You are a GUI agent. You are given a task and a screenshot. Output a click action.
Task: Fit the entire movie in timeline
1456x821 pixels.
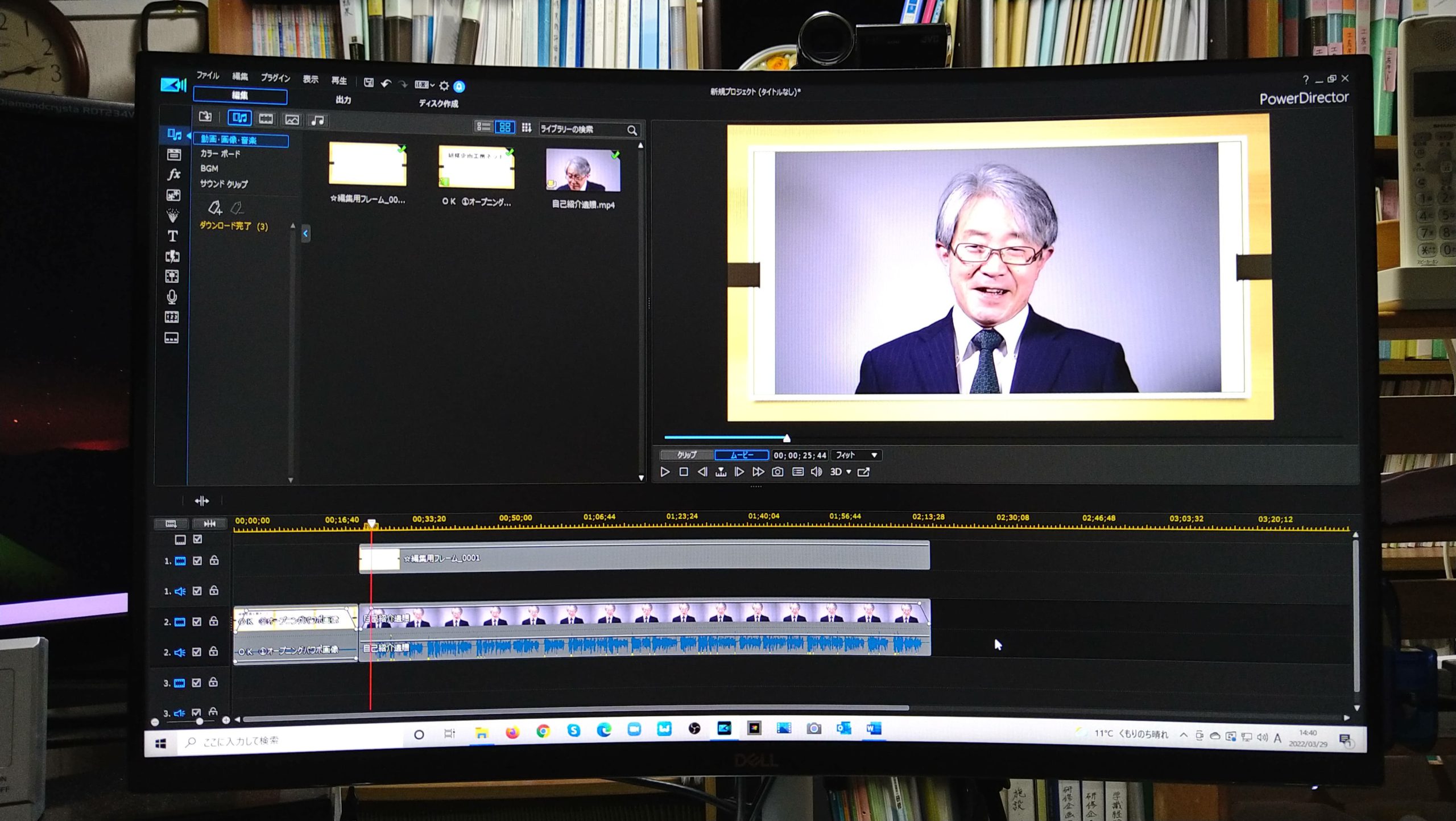pos(210,523)
